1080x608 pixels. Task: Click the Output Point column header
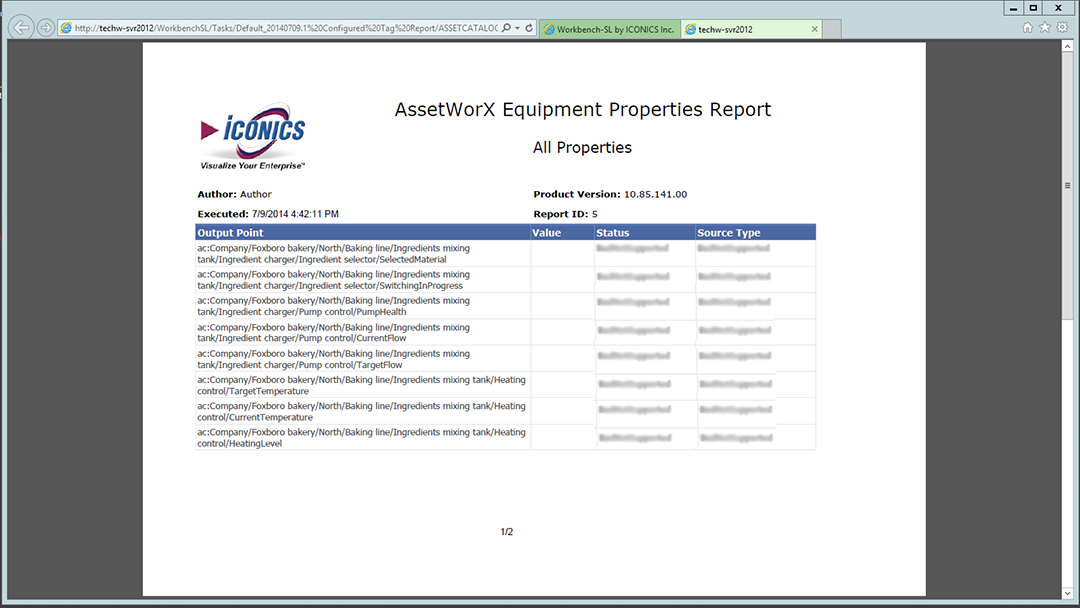231,233
